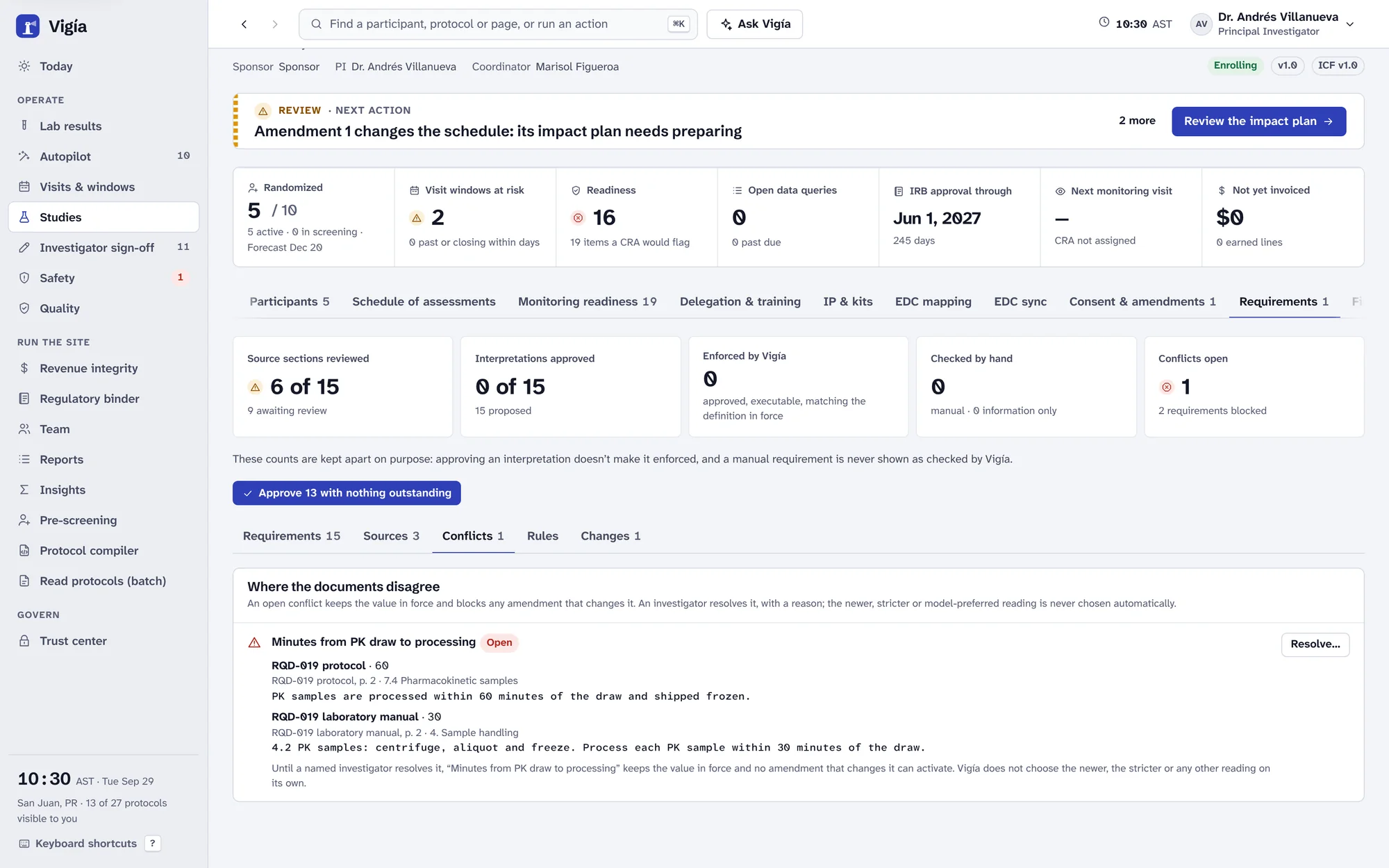
Task: Go back with the left arrow
Action: point(244,24)
